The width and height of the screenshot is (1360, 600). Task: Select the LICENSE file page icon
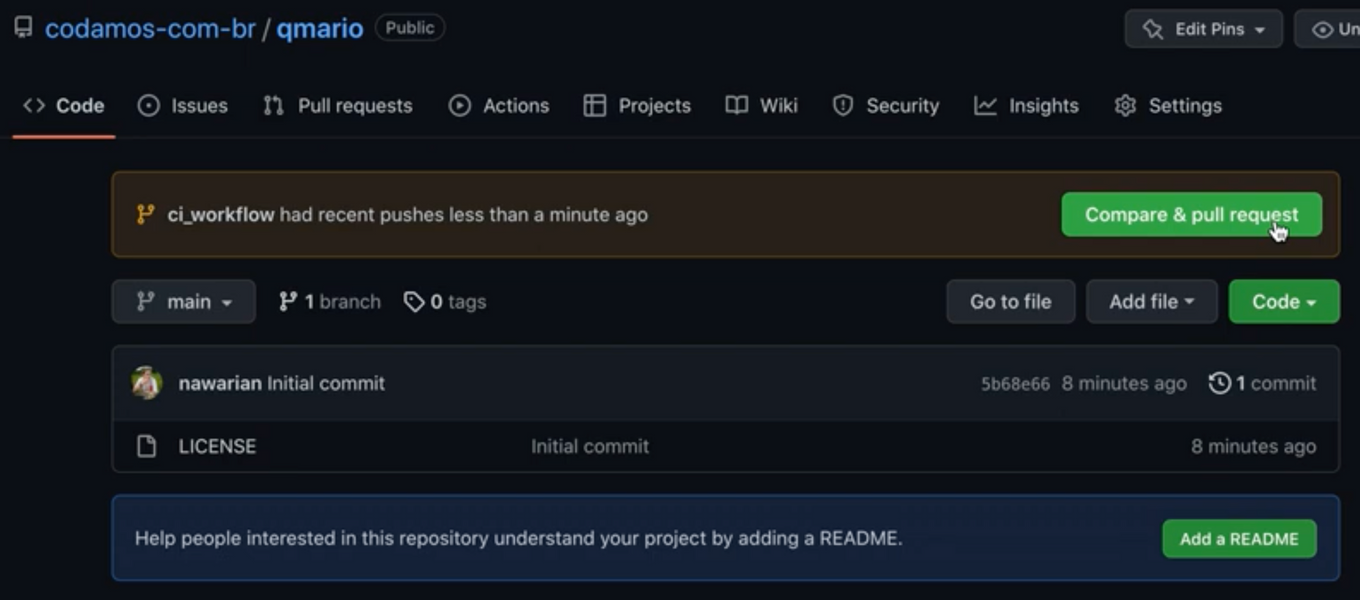pyautogui.click(x=147, y=446)
